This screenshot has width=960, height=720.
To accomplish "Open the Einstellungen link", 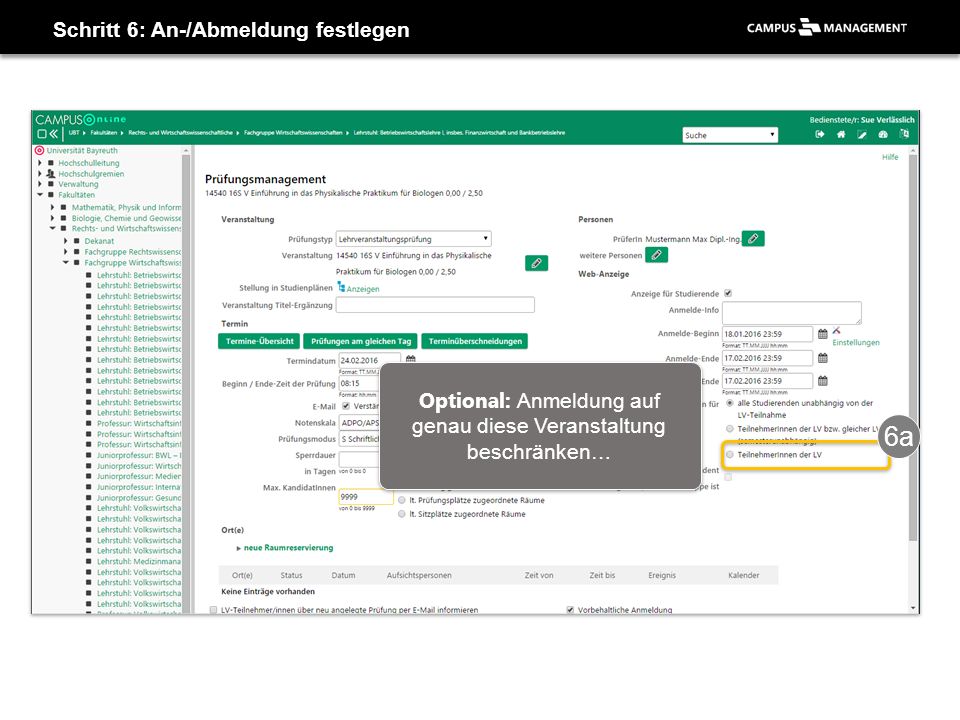I will pos(855,343).
